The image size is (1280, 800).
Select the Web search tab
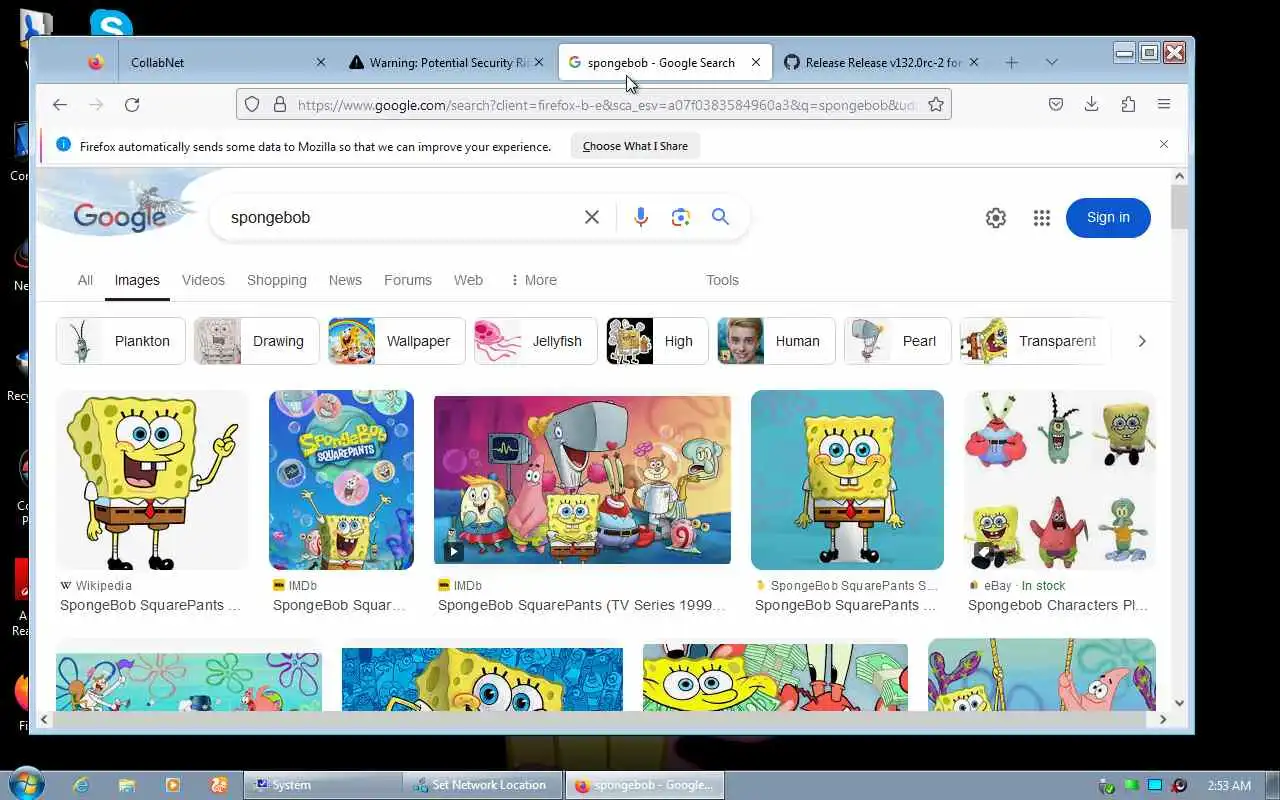[x=468, y=280]
